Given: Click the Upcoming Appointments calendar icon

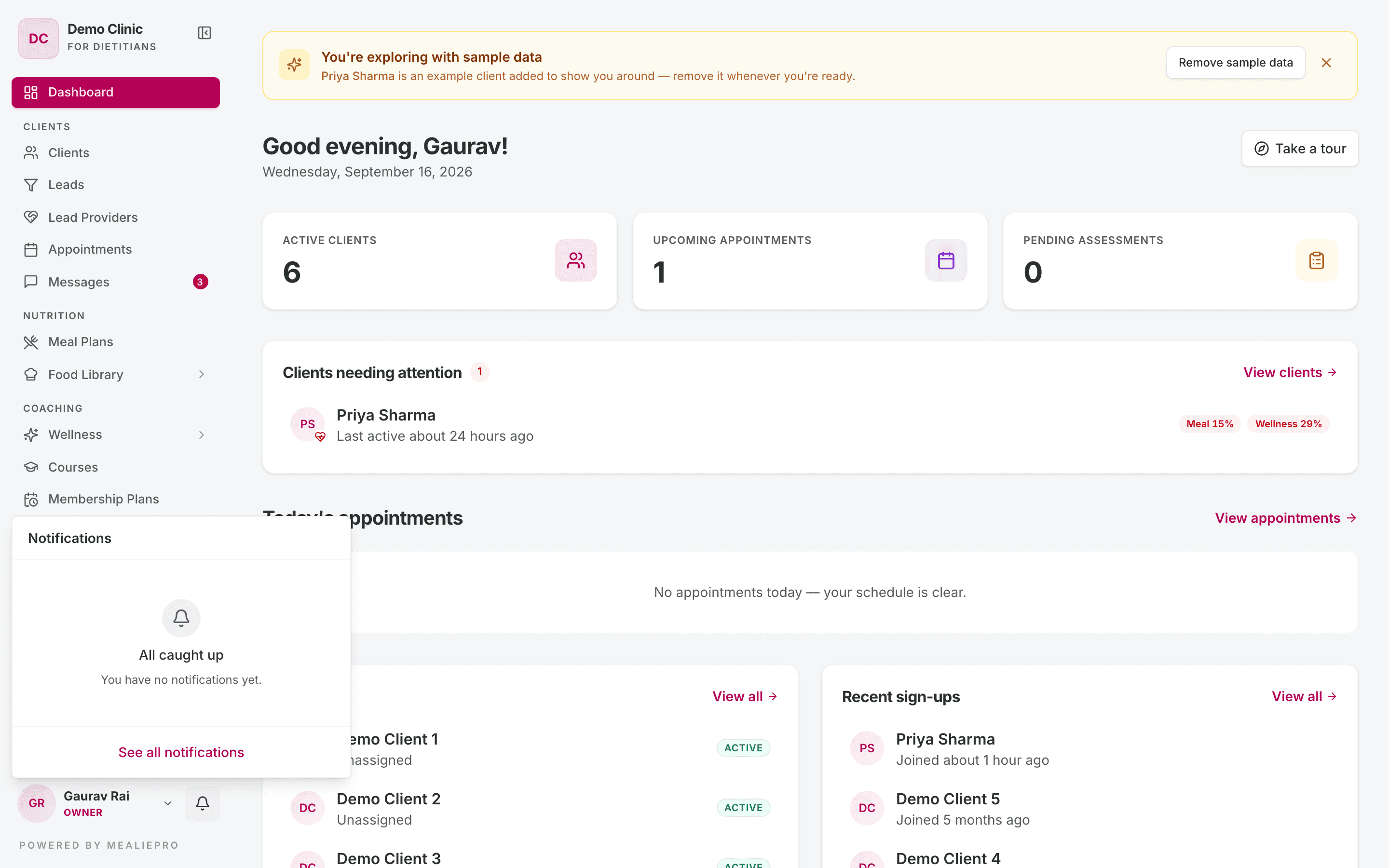Looking at the screenshot, I should (x=946, y=260).
